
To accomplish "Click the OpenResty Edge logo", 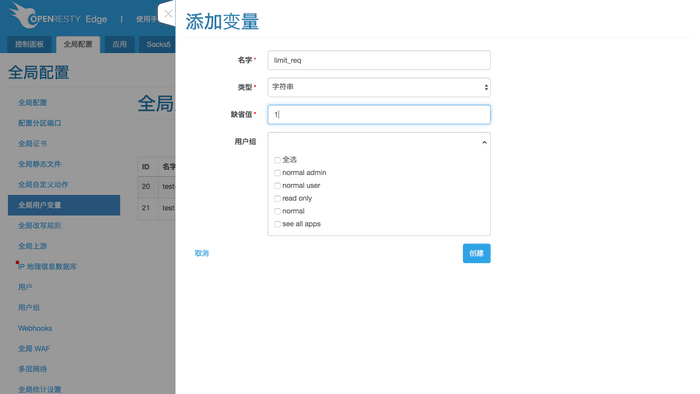I will (x=58, y=16).
